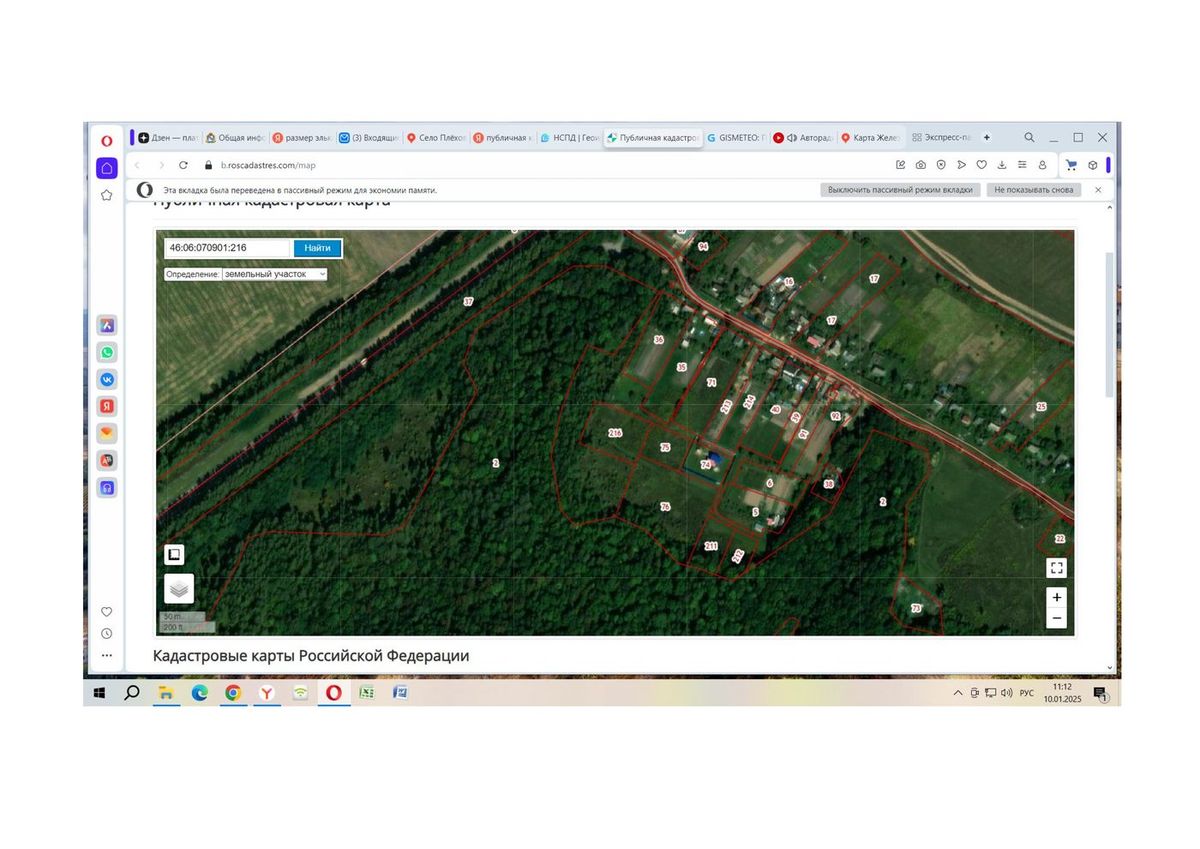The width and height of the screenshot is (1200, 849).
Task: Open Excel from the taskbar
Action: 367,692
